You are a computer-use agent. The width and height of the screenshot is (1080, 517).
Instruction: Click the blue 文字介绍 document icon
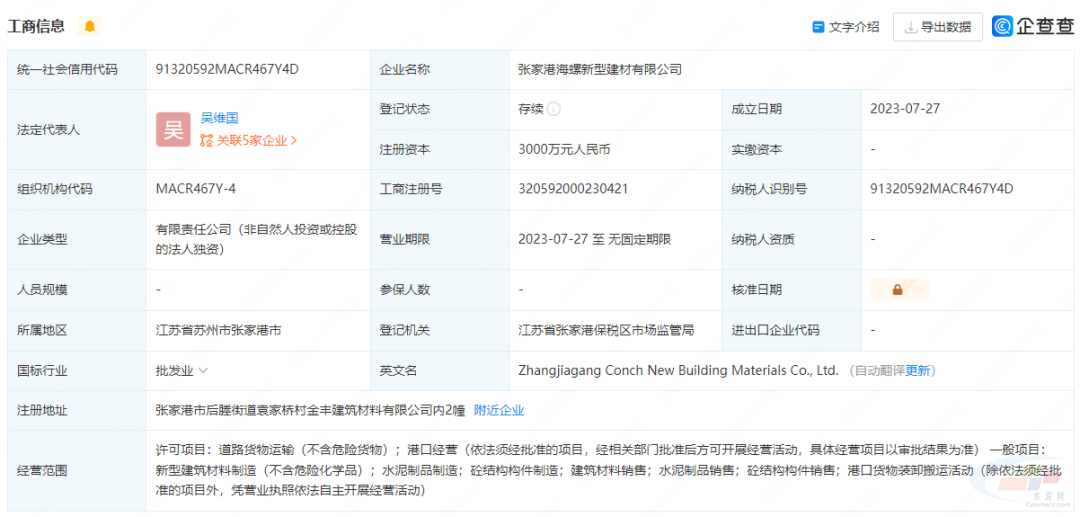(x=818, y=27)
